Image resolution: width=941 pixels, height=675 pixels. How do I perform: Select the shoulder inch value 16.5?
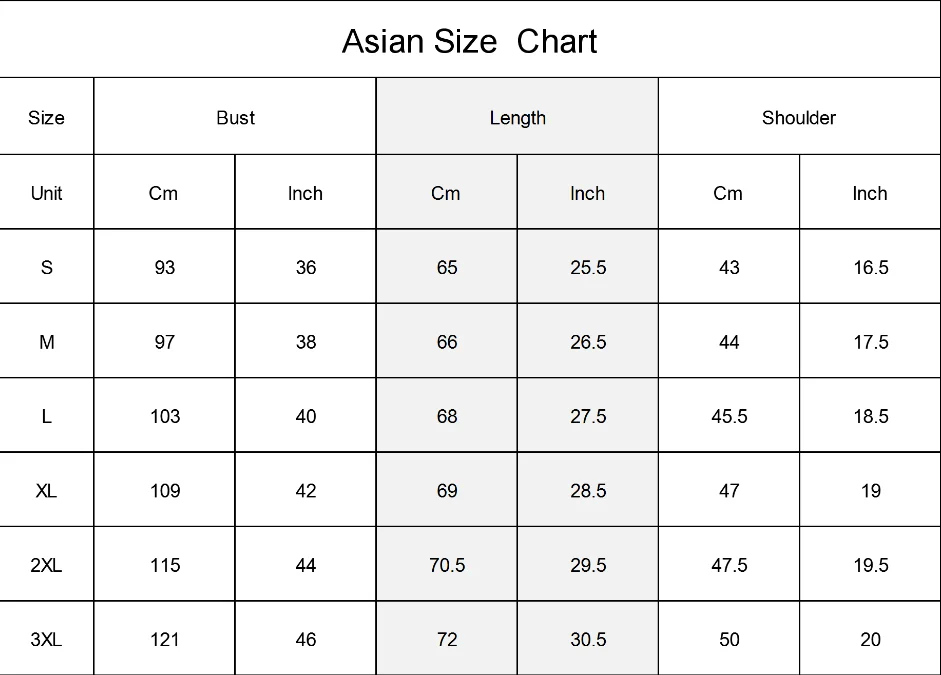(870, 267)
